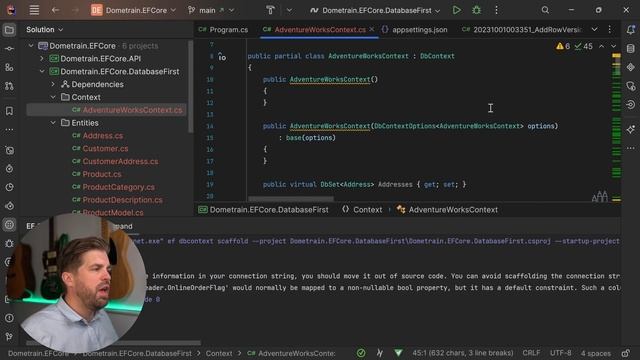Click the caret position 45:1 indicator
This screenshot has height=360, width=640.
coord(462,353)
